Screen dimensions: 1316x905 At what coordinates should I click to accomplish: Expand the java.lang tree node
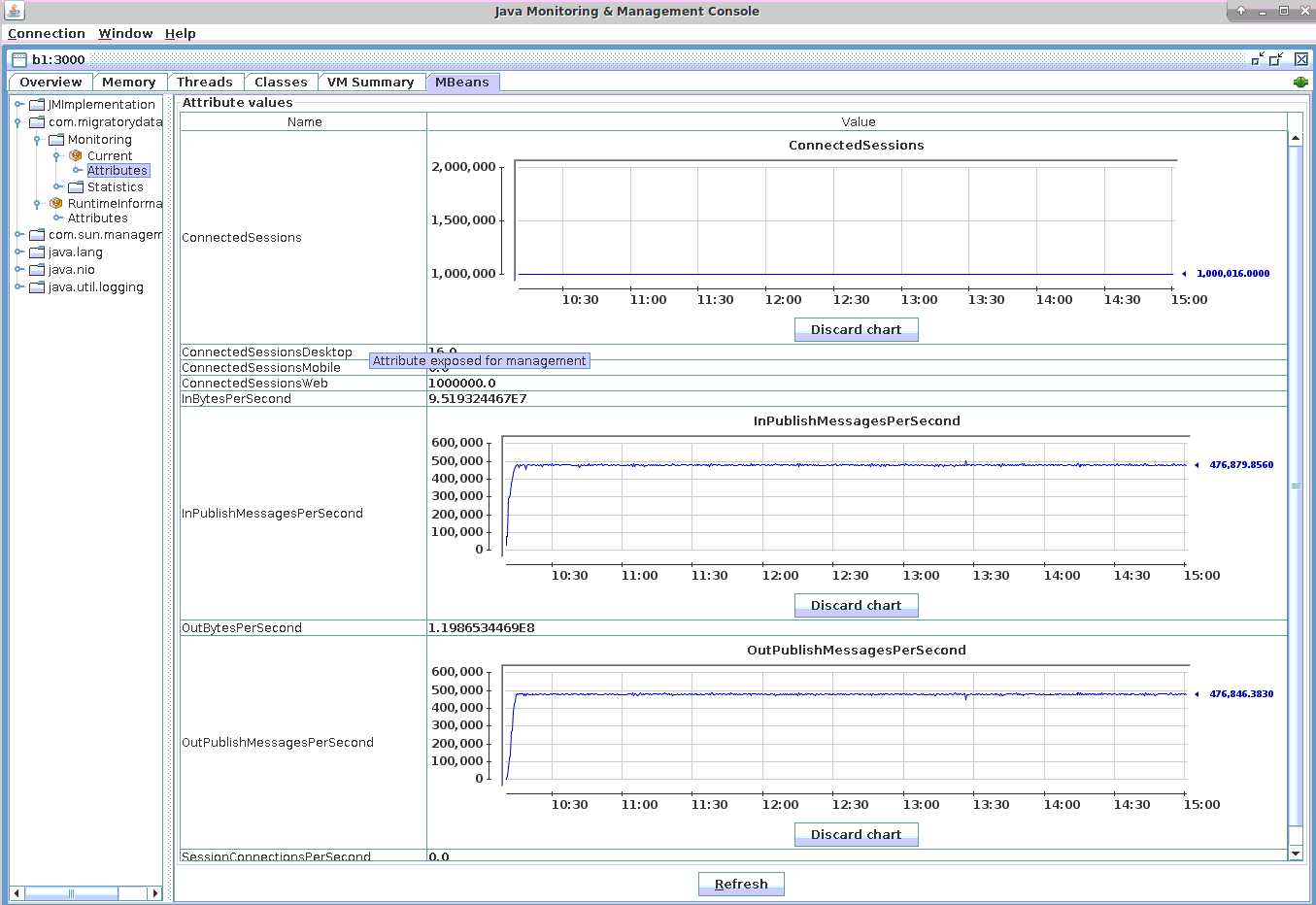pyautogui.click(x=17, y=252)
